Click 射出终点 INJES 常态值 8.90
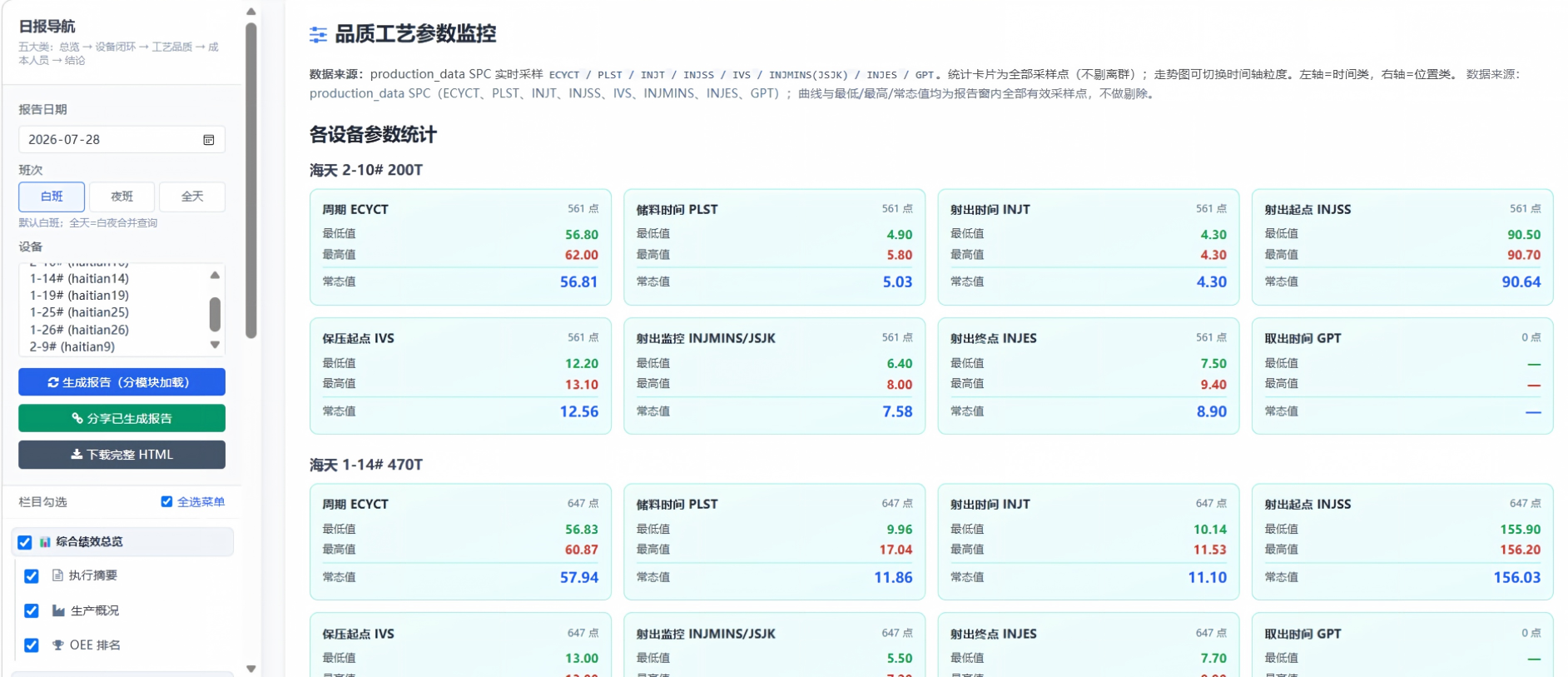This screenshot has width=1568, height=677. 1211,411
